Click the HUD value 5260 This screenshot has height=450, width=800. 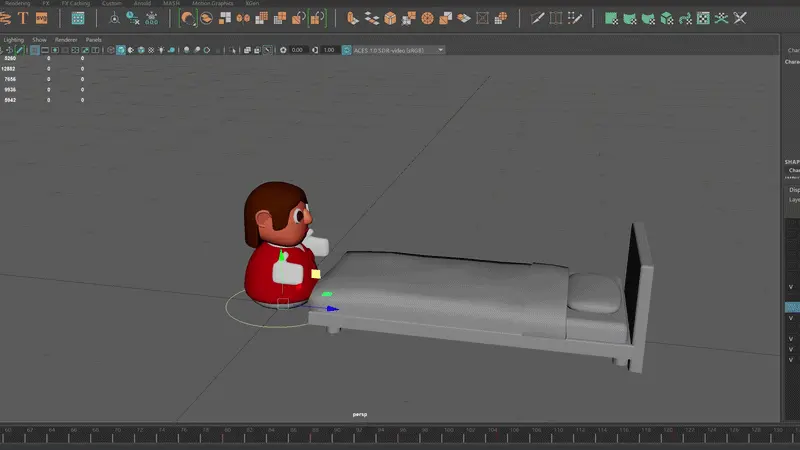[x=10, y=58]
